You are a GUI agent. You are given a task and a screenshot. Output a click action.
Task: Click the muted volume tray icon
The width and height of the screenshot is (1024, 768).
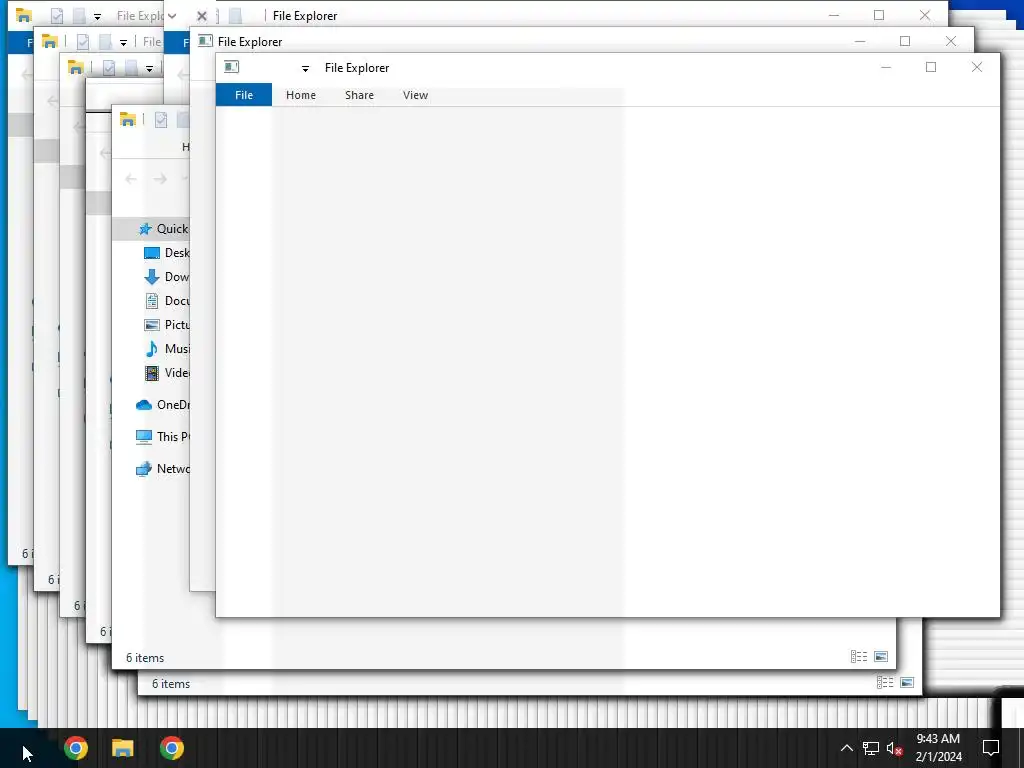tap(895, 748)
